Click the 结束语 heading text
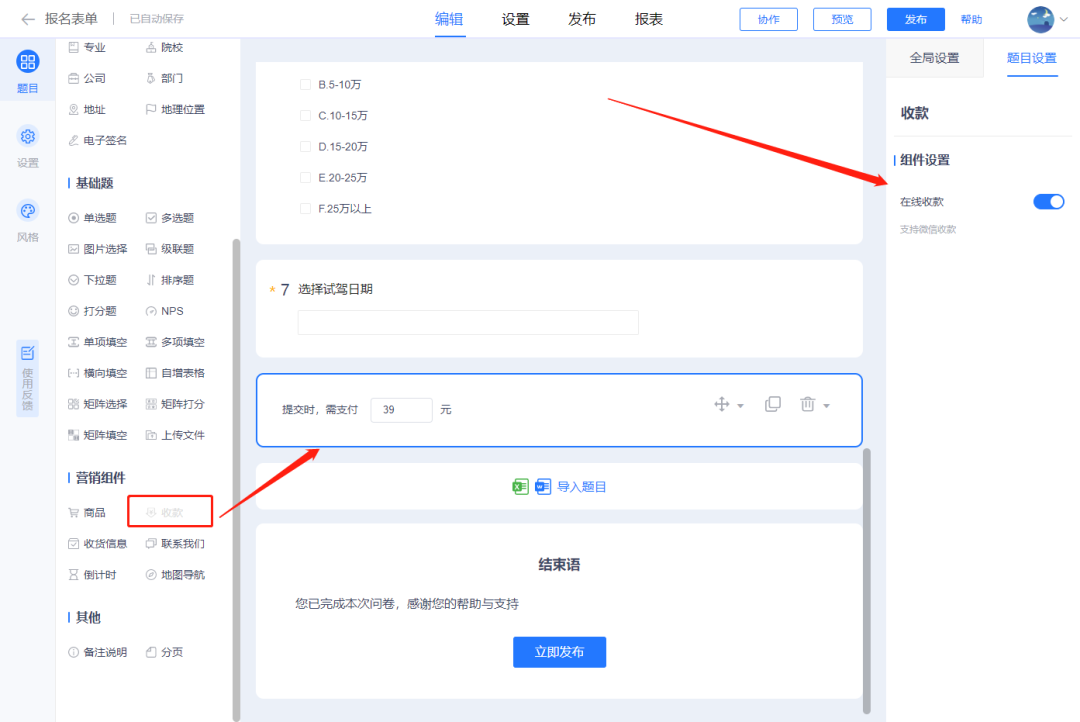1080x722 pixels. pos(559,564)
